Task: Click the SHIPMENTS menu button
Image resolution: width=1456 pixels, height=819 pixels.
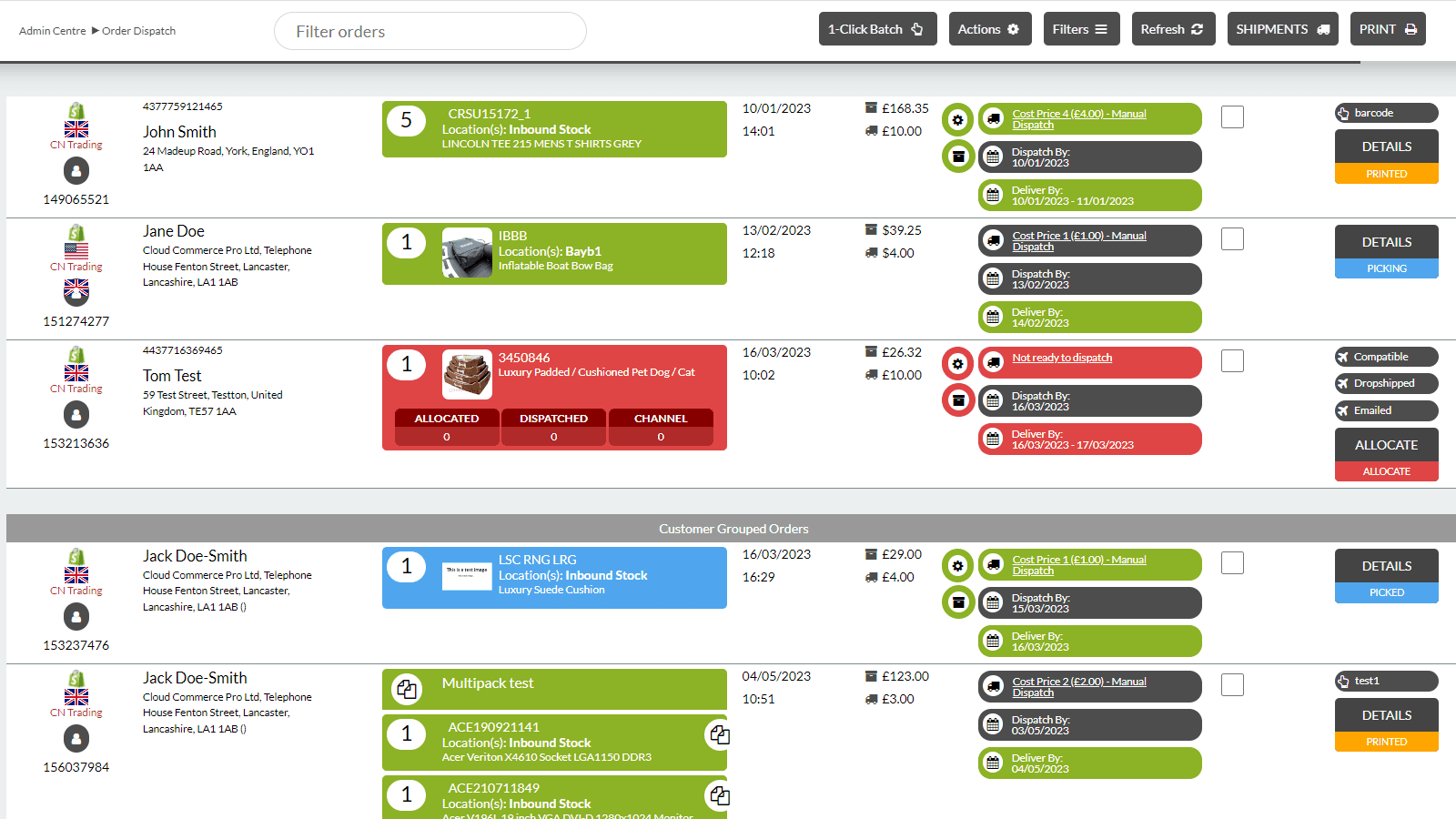Action: (x=1282, y=28)
